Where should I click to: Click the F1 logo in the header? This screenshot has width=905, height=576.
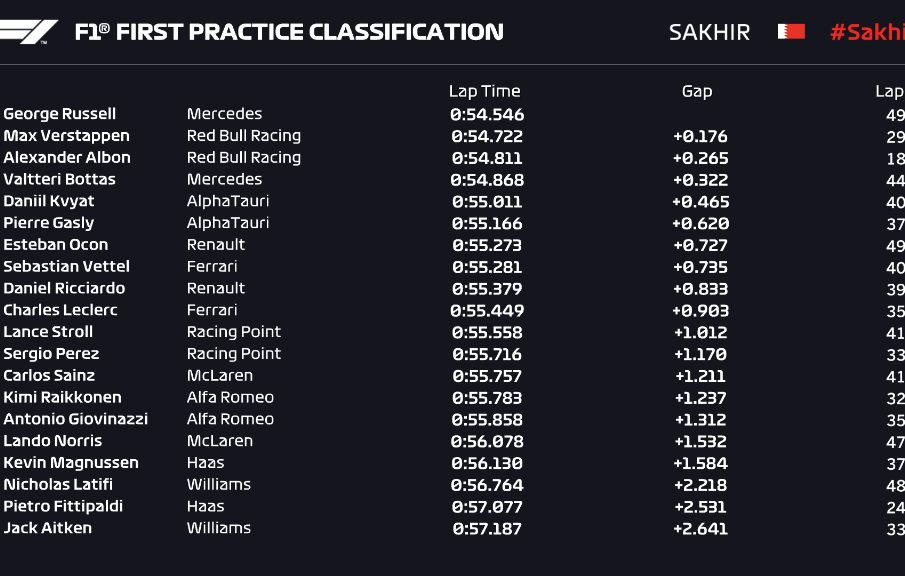28,32
